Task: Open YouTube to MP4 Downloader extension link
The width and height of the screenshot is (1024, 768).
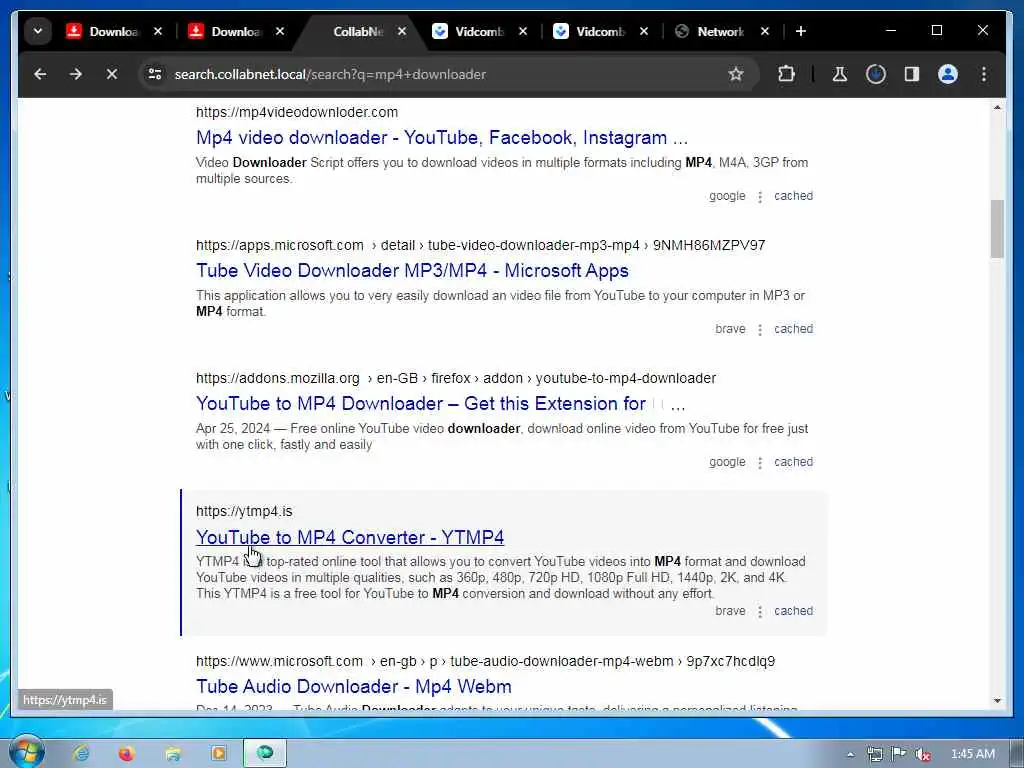Action: [x=441, y=404]
